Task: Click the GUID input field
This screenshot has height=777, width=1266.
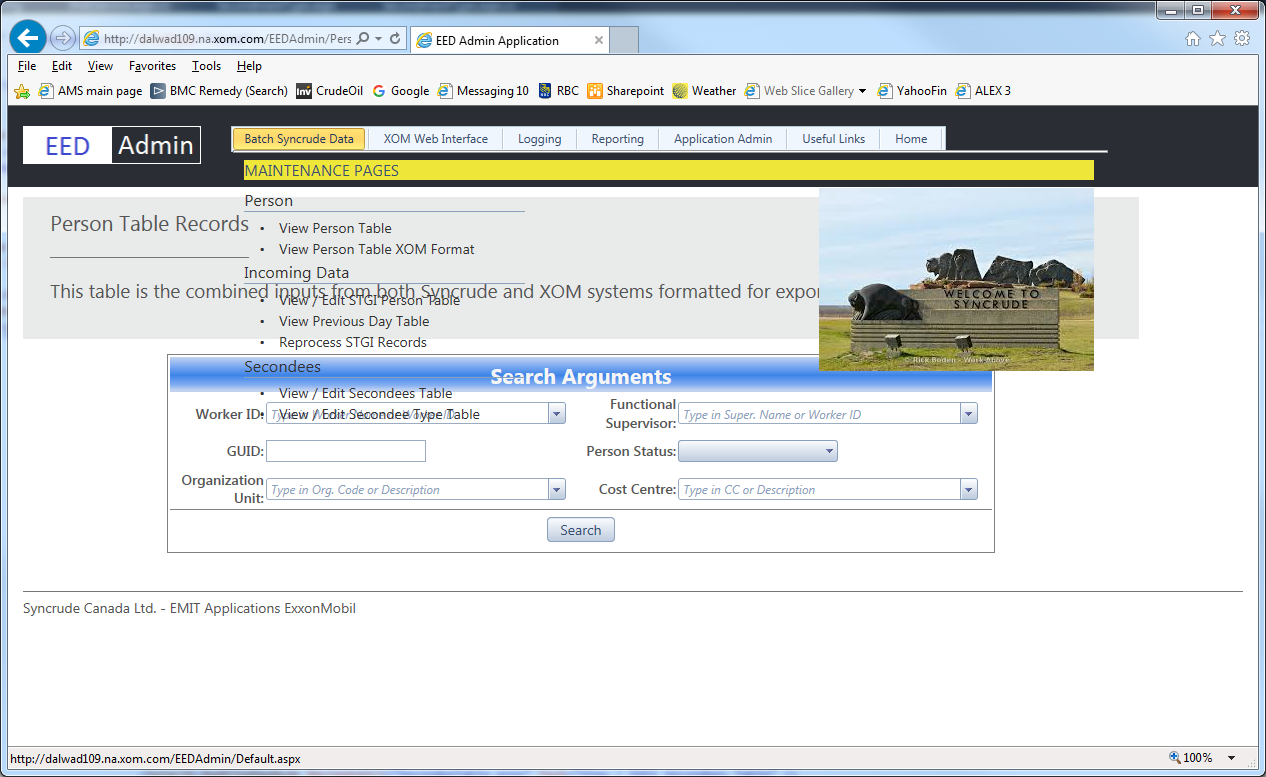Action: pyautogui.click(x=346, y=452)
